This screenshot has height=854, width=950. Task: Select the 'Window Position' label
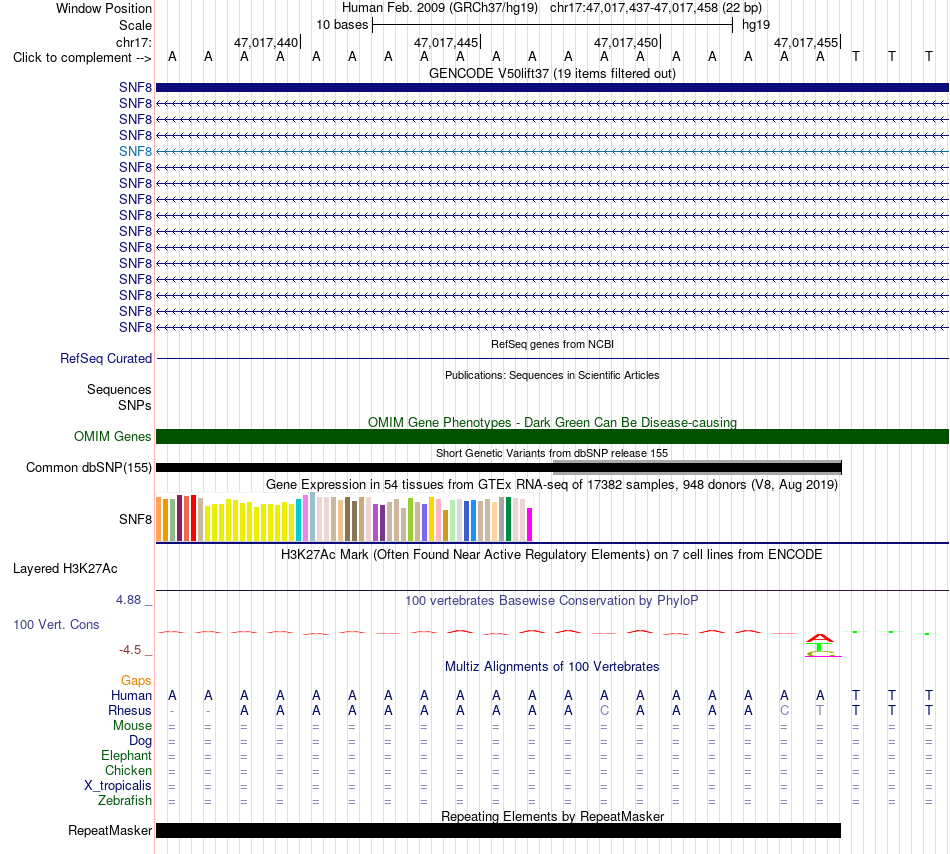click(x=104, y=8)
